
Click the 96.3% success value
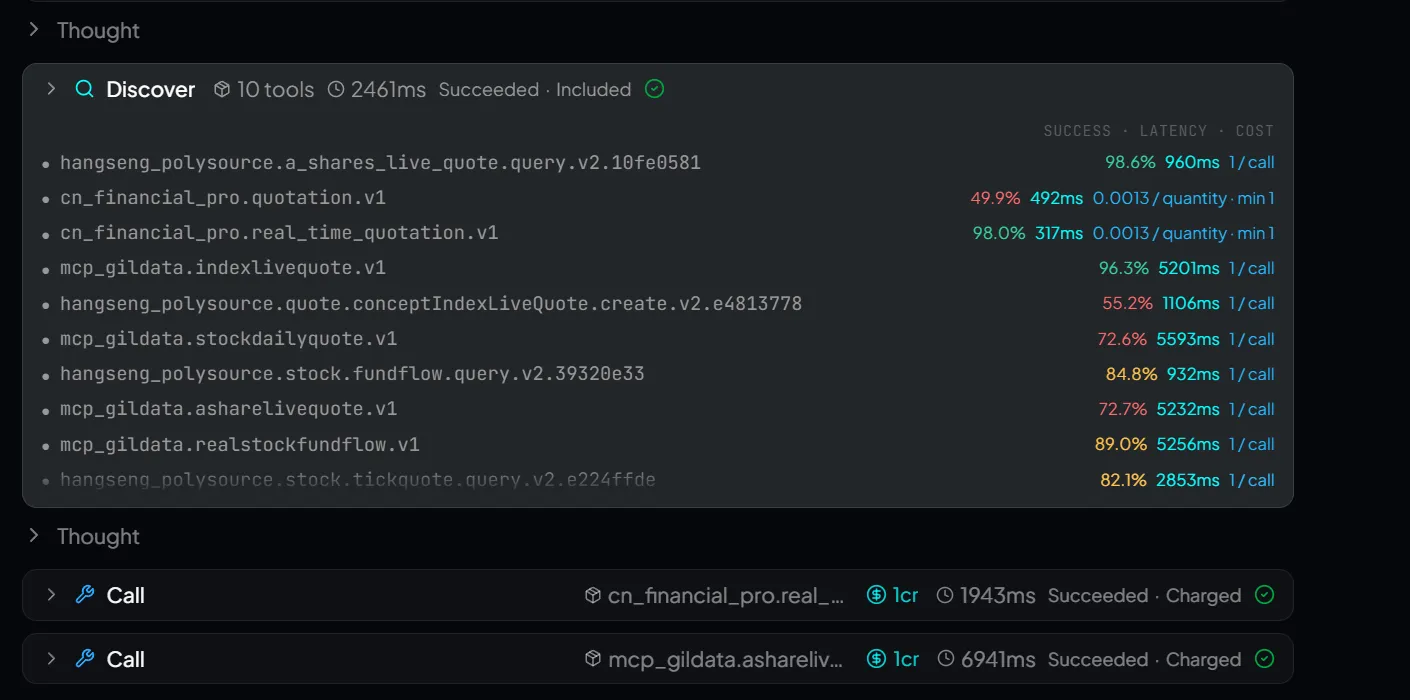click(x=1124, y=268)
